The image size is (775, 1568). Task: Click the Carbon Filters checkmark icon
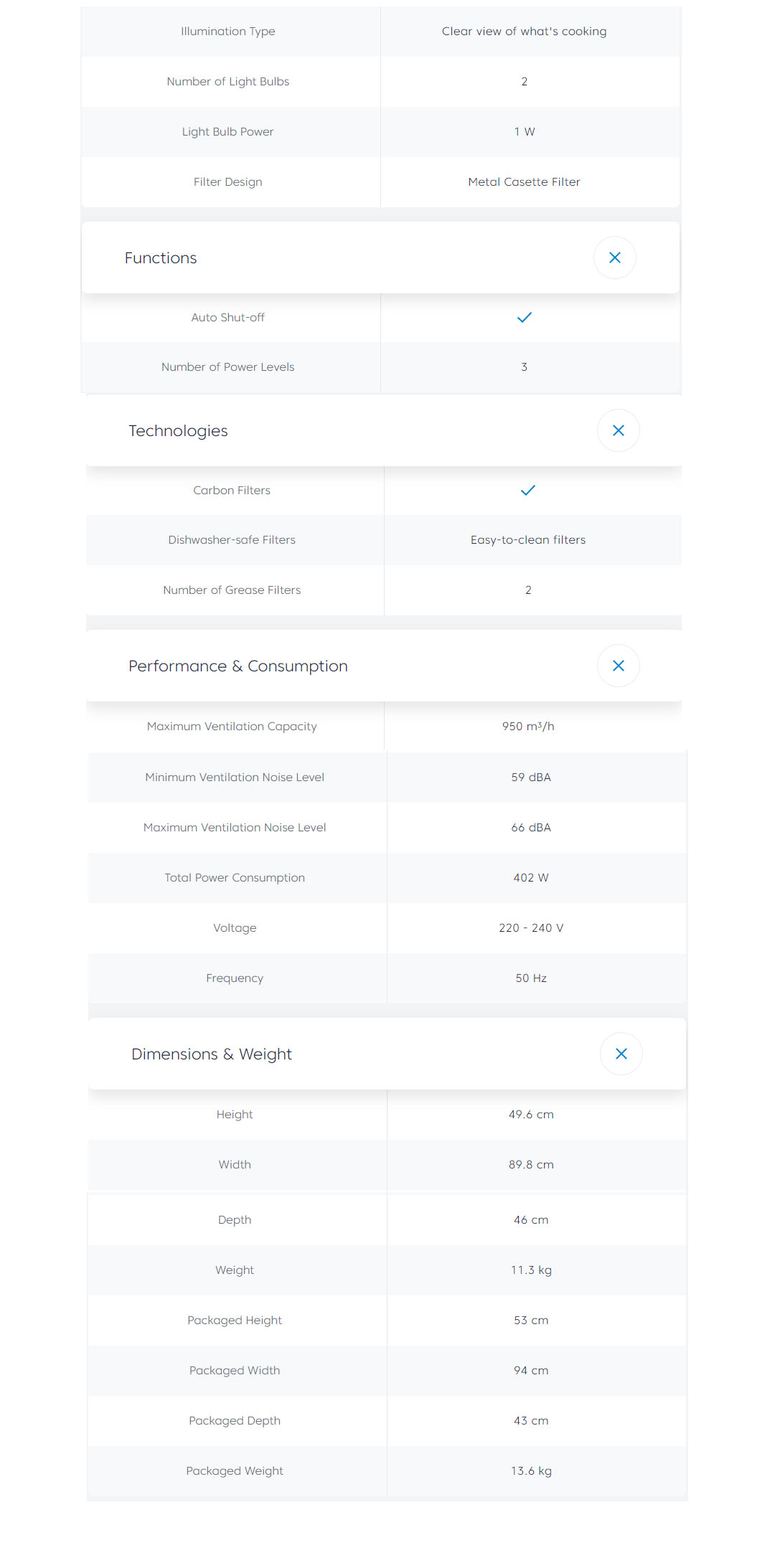(x=527, y=490)
